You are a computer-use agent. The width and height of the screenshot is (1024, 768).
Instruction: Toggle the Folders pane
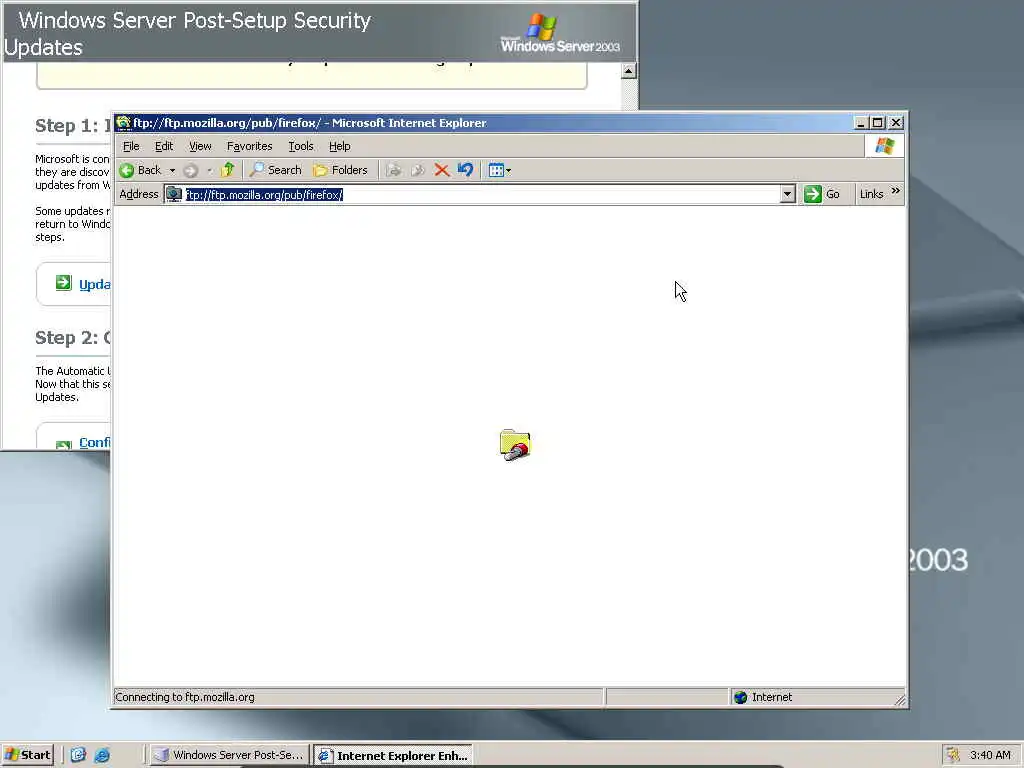point(340,170)
